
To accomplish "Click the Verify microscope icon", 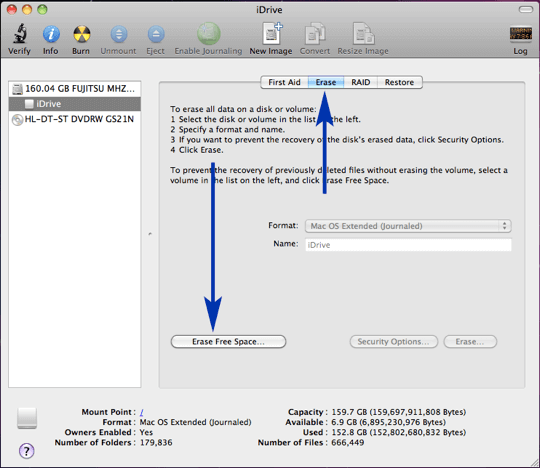I will 19,34.
